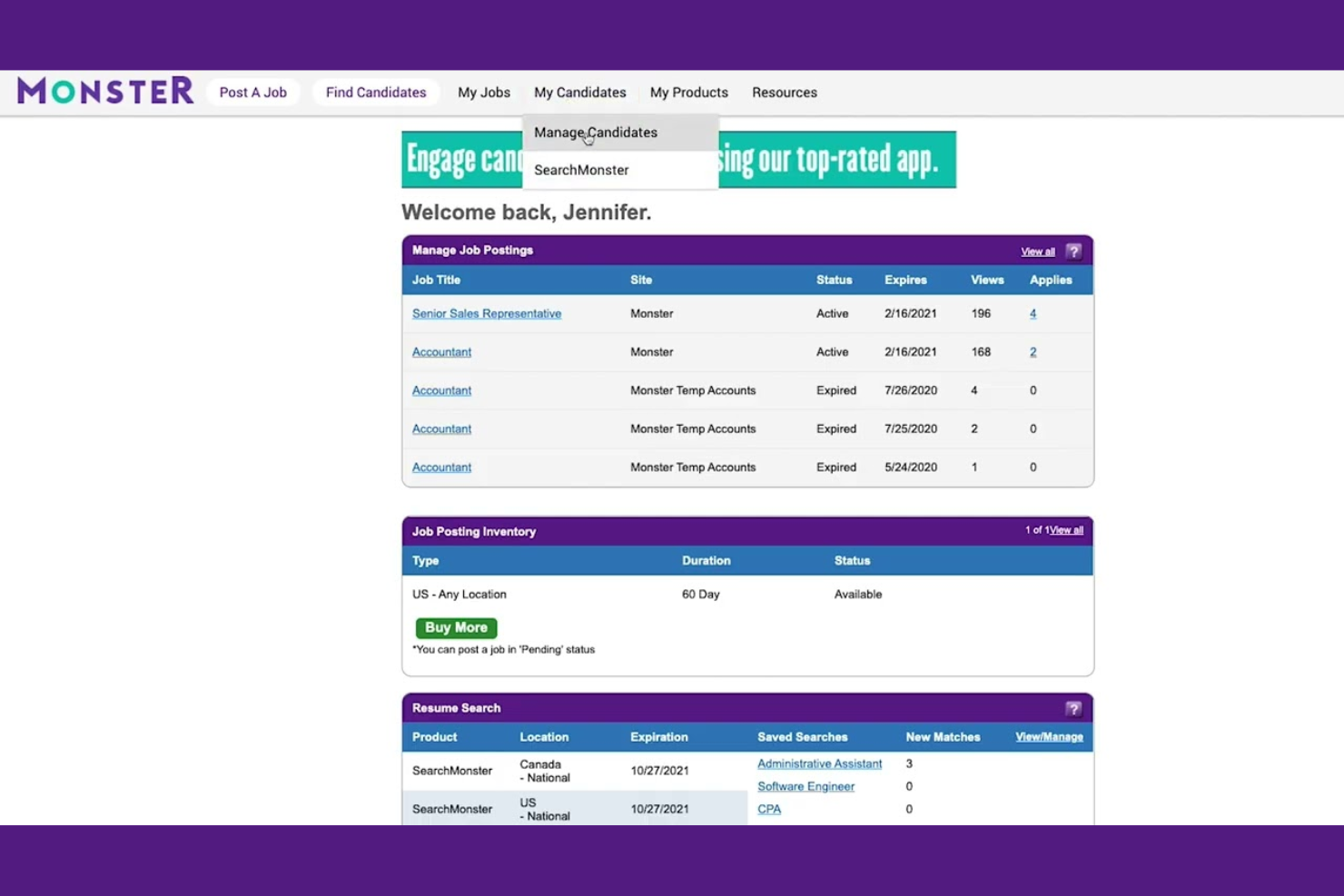This screenshot has width=1344, height=896.
Task: Open the My Products menu
Action: tap(689, 93)
